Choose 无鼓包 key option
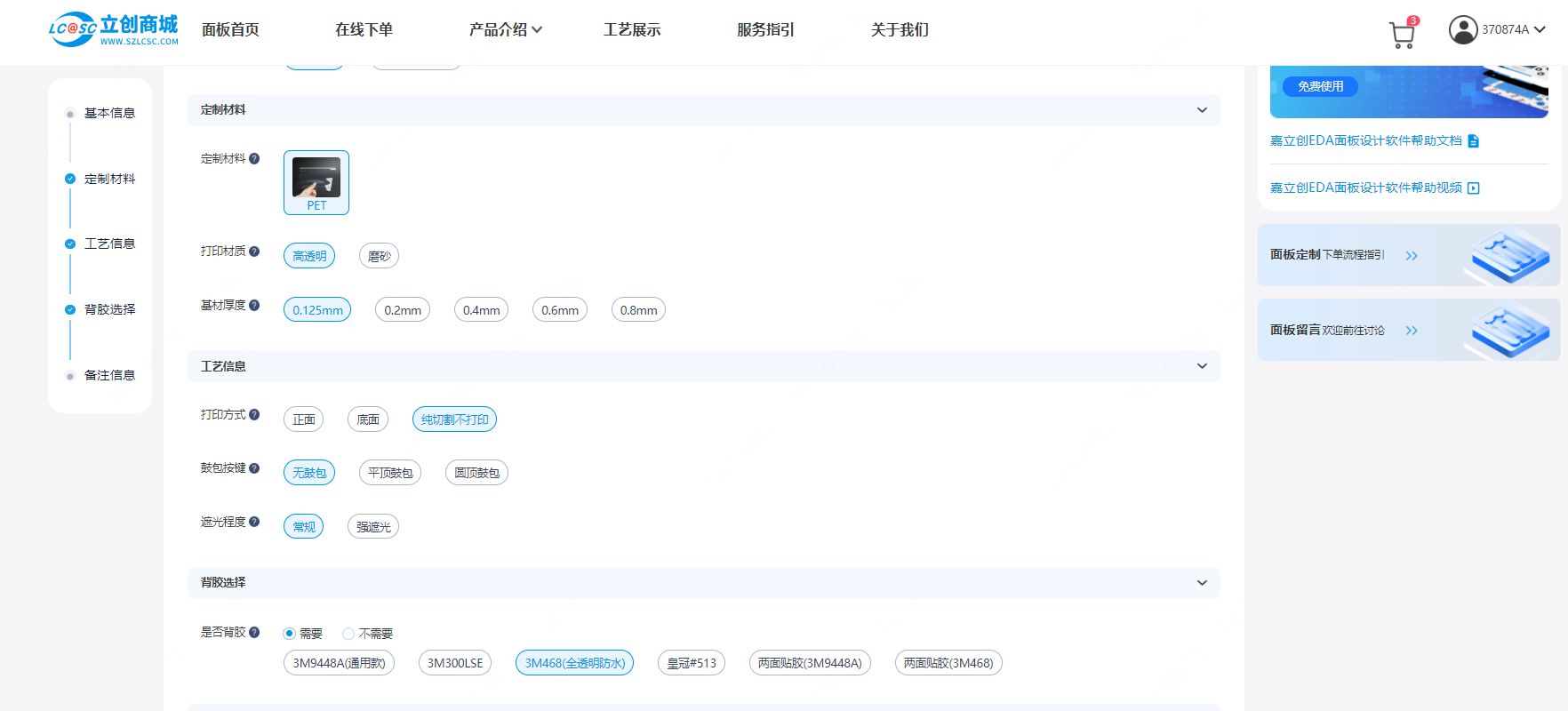Viewport: 1568px width, 711px height. [309, 473]
